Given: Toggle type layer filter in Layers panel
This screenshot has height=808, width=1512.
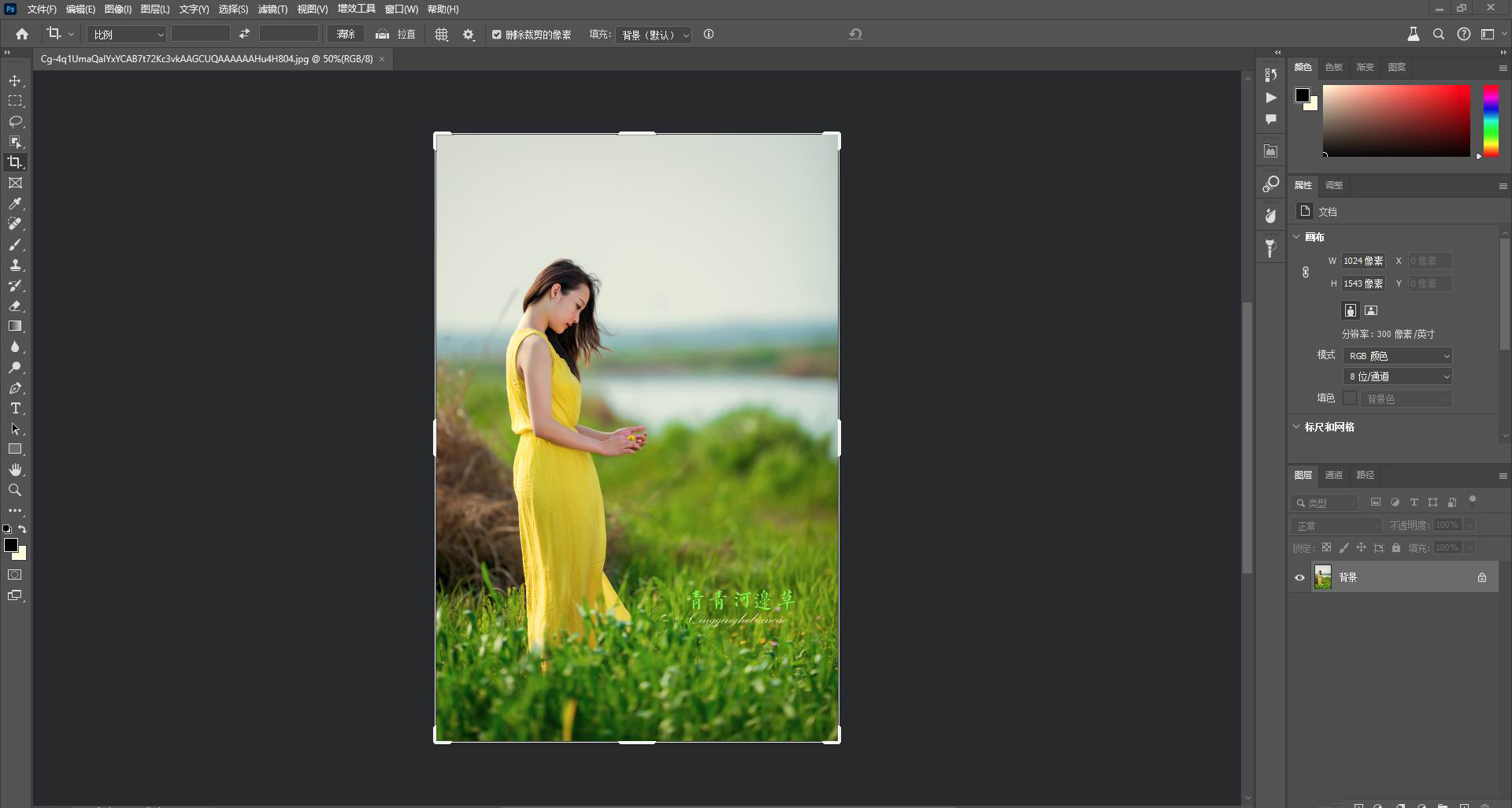Looking at the screenshot, I should coord(1414,502).
